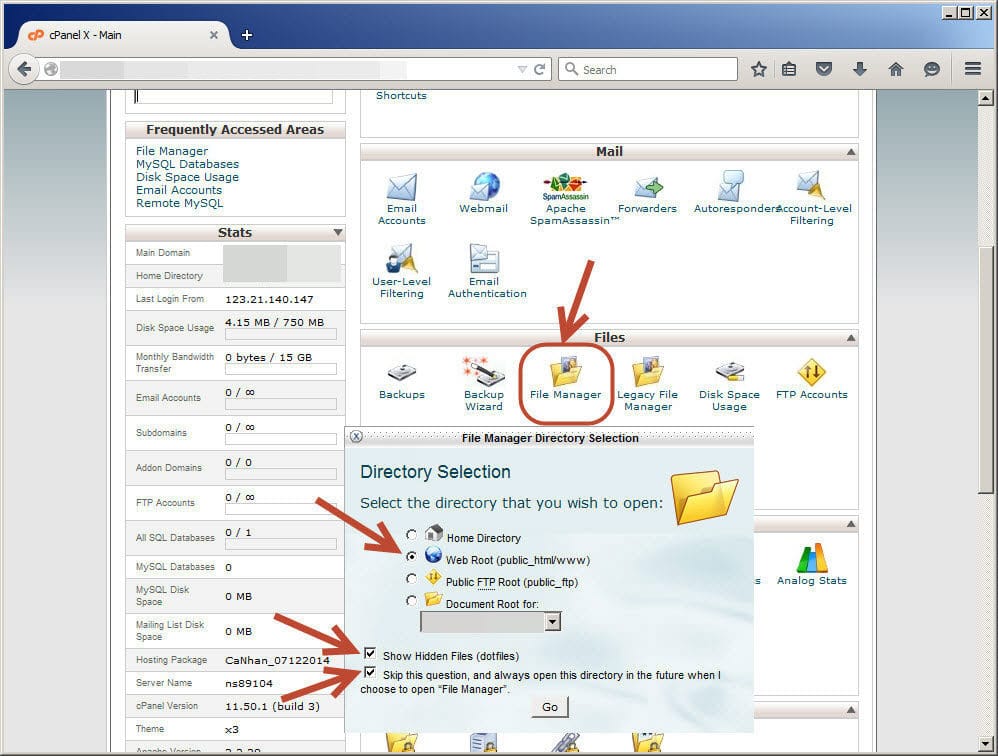
Task: Click the Forwarders mail icon
Action: tap(647, 187)
